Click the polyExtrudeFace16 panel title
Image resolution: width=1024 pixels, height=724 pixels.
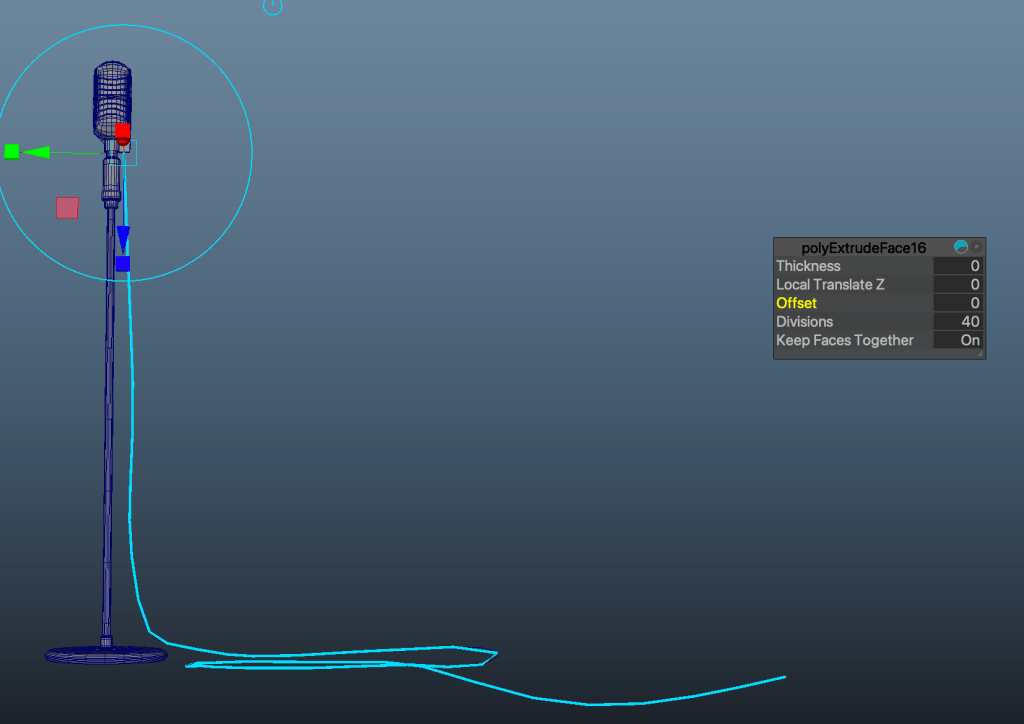[x=863, y=247]
